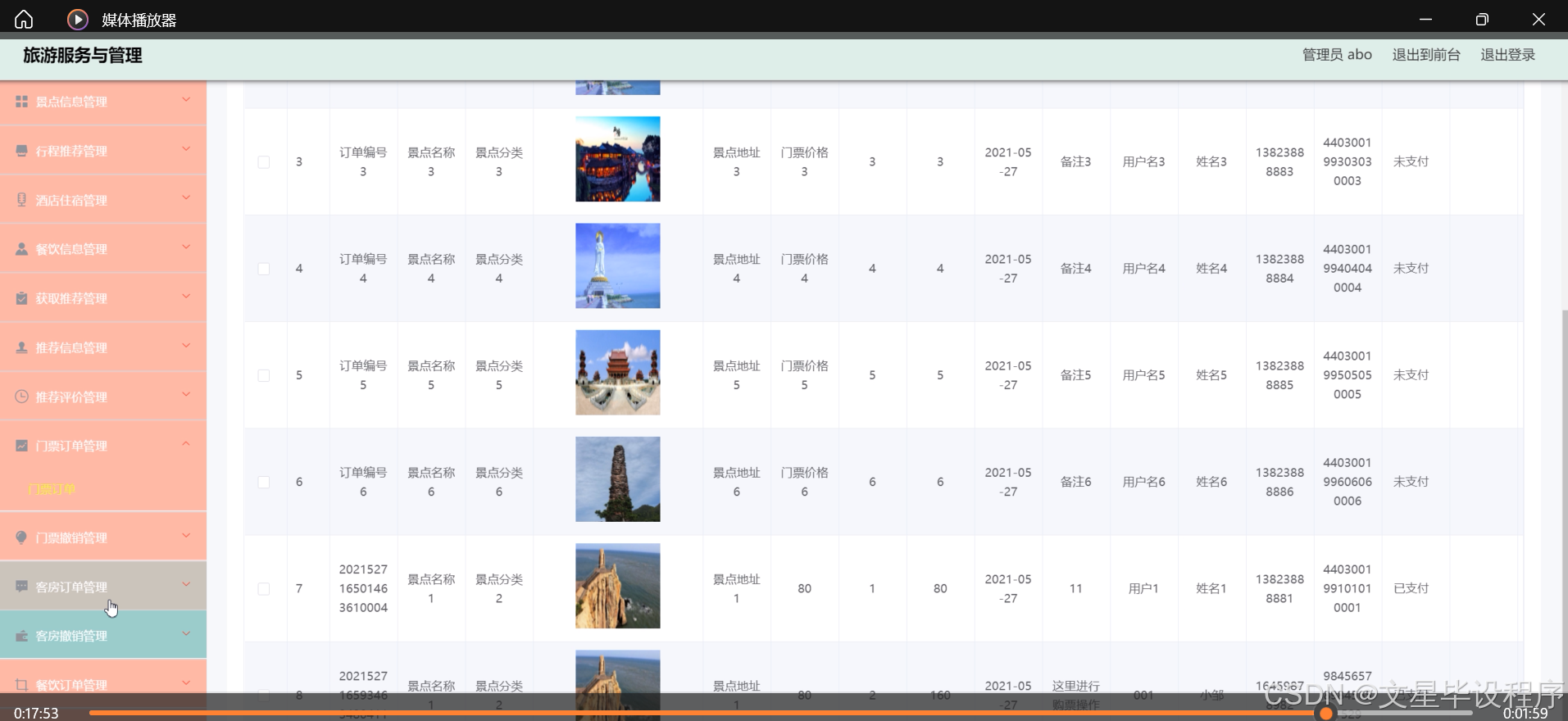
Task: Click the video progress bar thumb
Action: coord(1326,714)
